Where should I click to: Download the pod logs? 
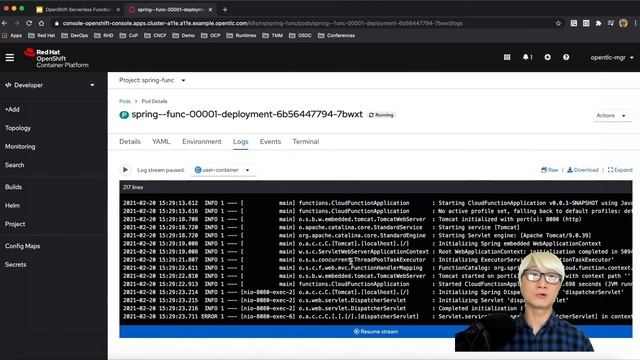tap(583, 170)
